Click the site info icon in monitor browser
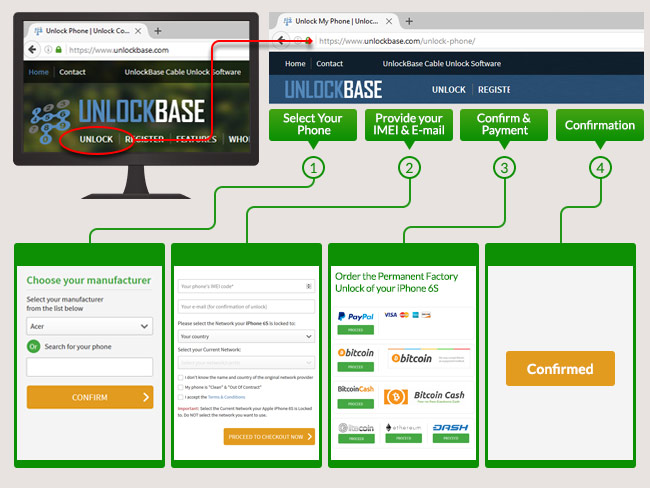650x488 pixels. click(48, 50)
